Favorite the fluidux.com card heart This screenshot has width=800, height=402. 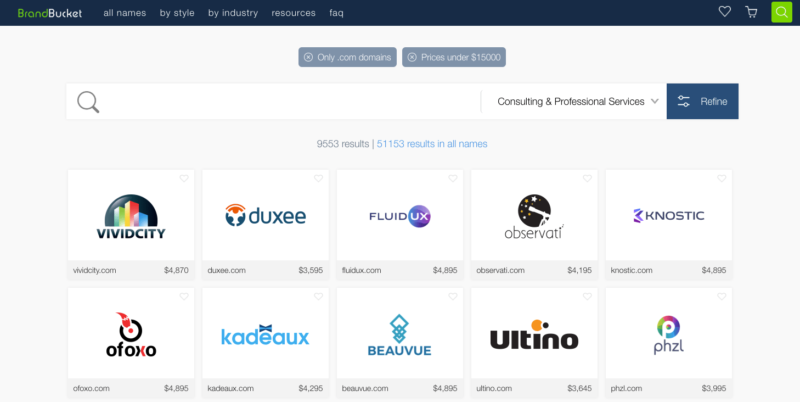453,179
